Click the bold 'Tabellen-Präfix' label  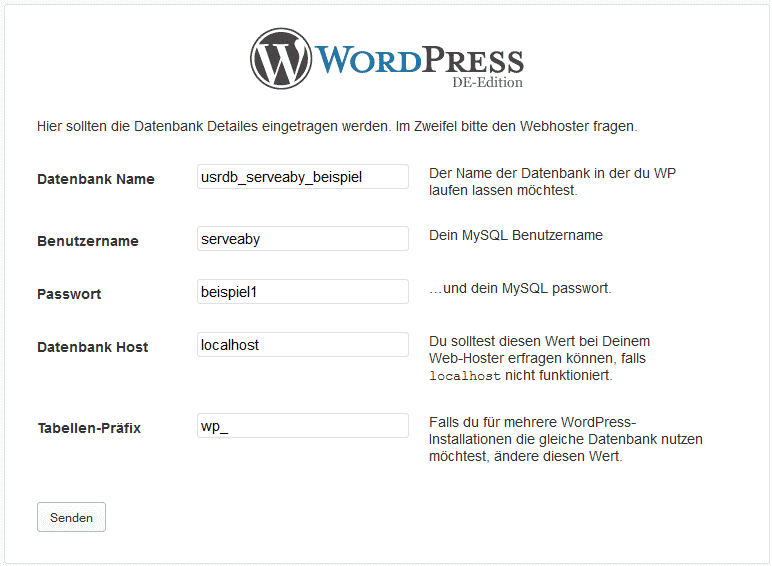click(x=89, y=429)
